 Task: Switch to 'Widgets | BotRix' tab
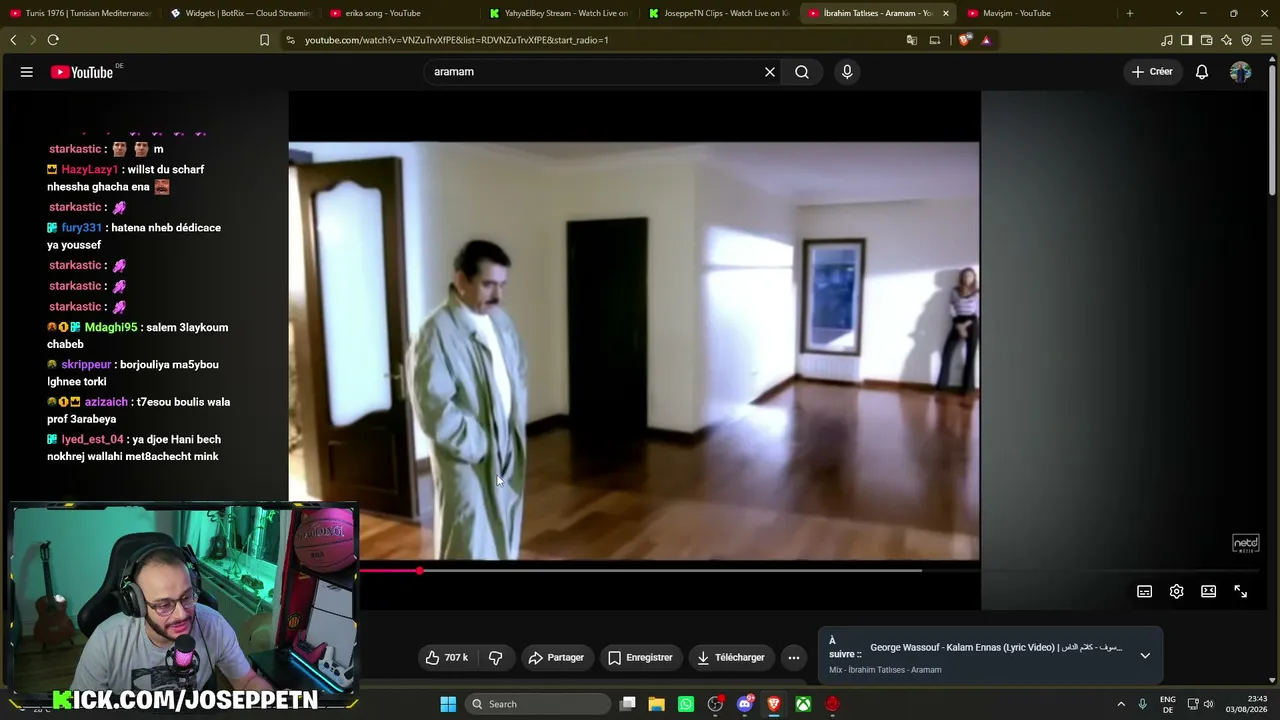(x=241, y=13)
